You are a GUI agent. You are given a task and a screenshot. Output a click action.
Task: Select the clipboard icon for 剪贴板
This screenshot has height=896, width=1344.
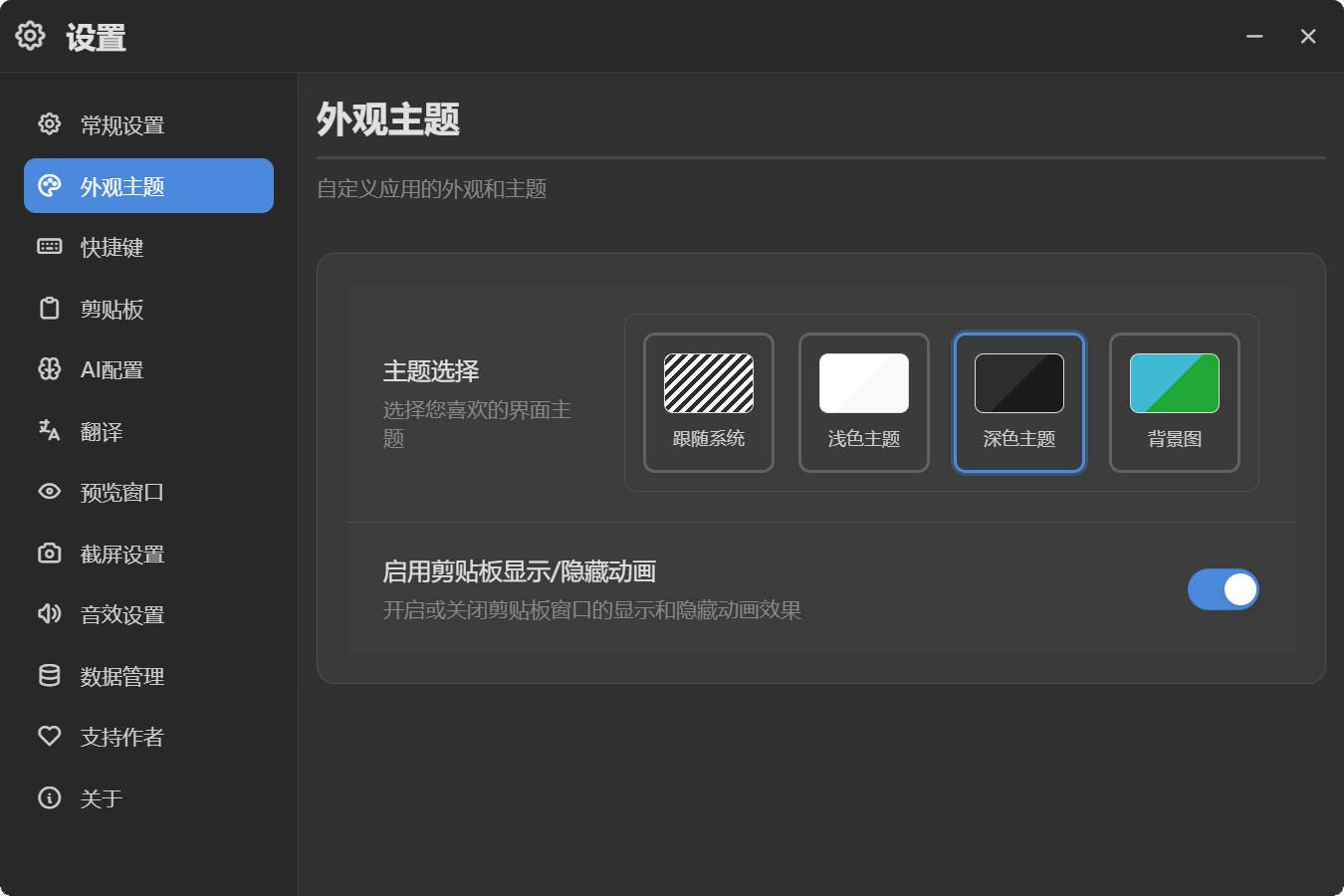tap(49, 308)
